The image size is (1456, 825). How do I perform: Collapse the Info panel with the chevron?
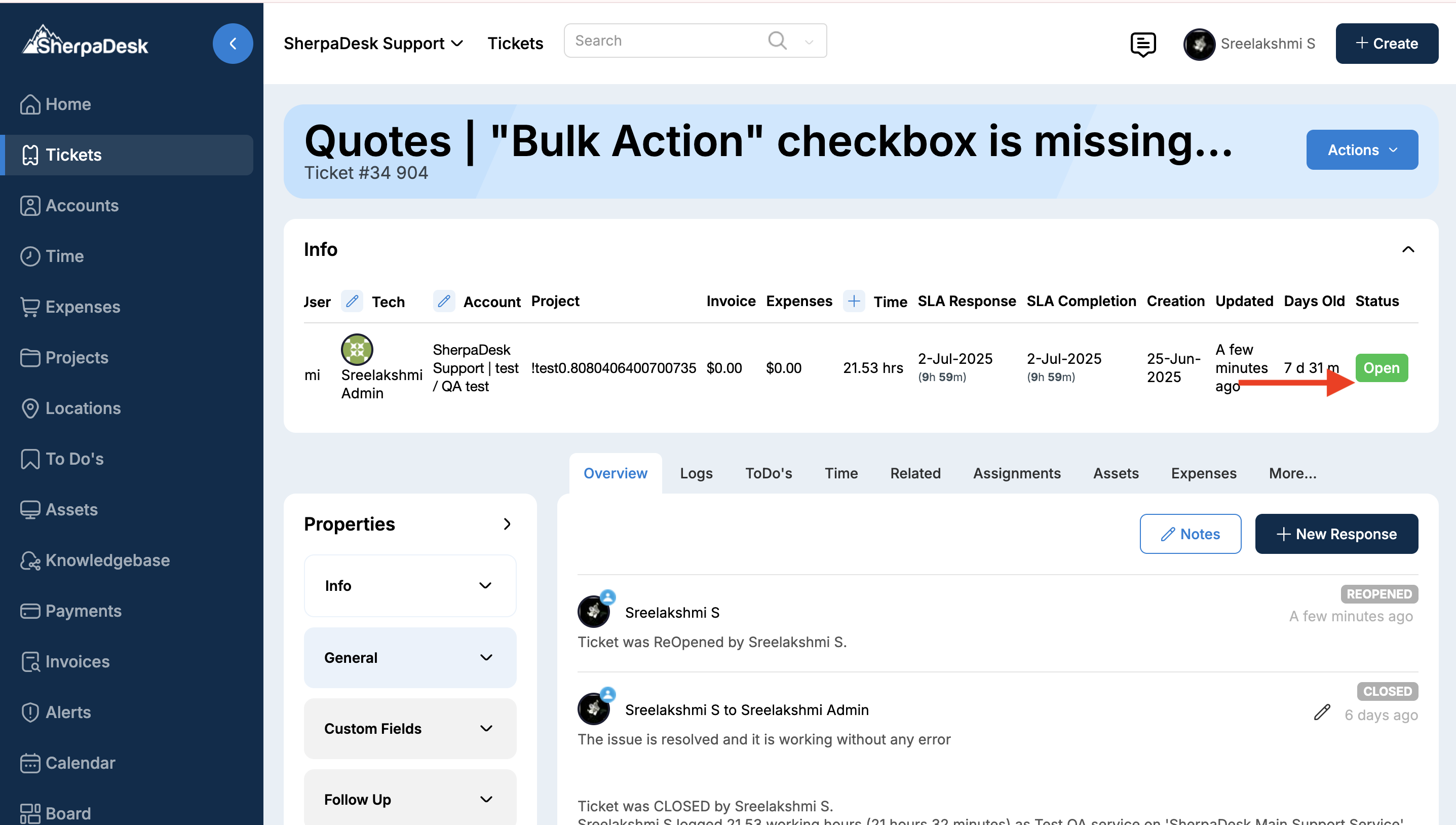pos(1407,249)
